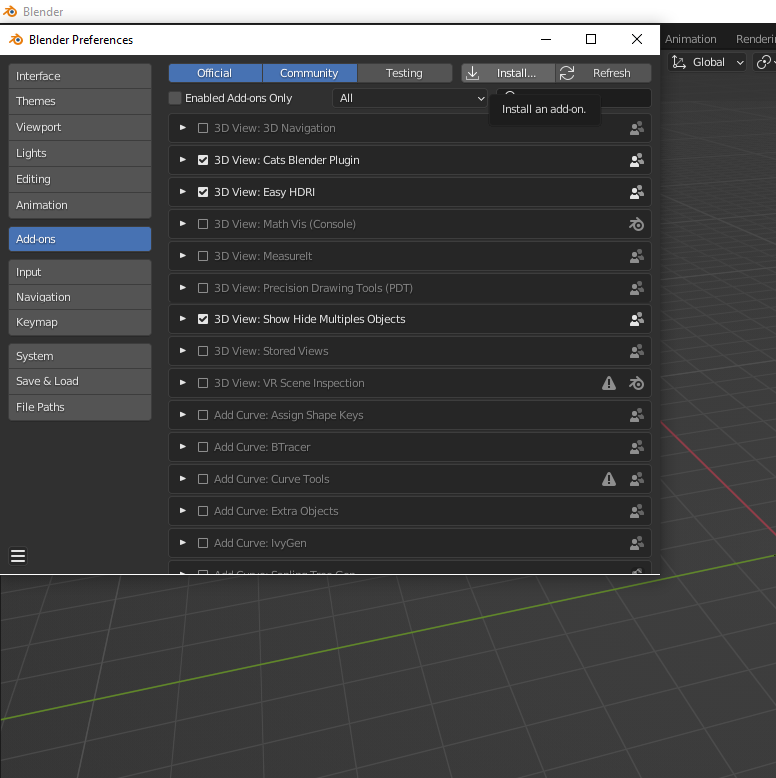This screenshot has height=778, width=776.
Task: Click the community icon on Easy HDRI row
Action: pyautogui.click(x=636, y=192)
